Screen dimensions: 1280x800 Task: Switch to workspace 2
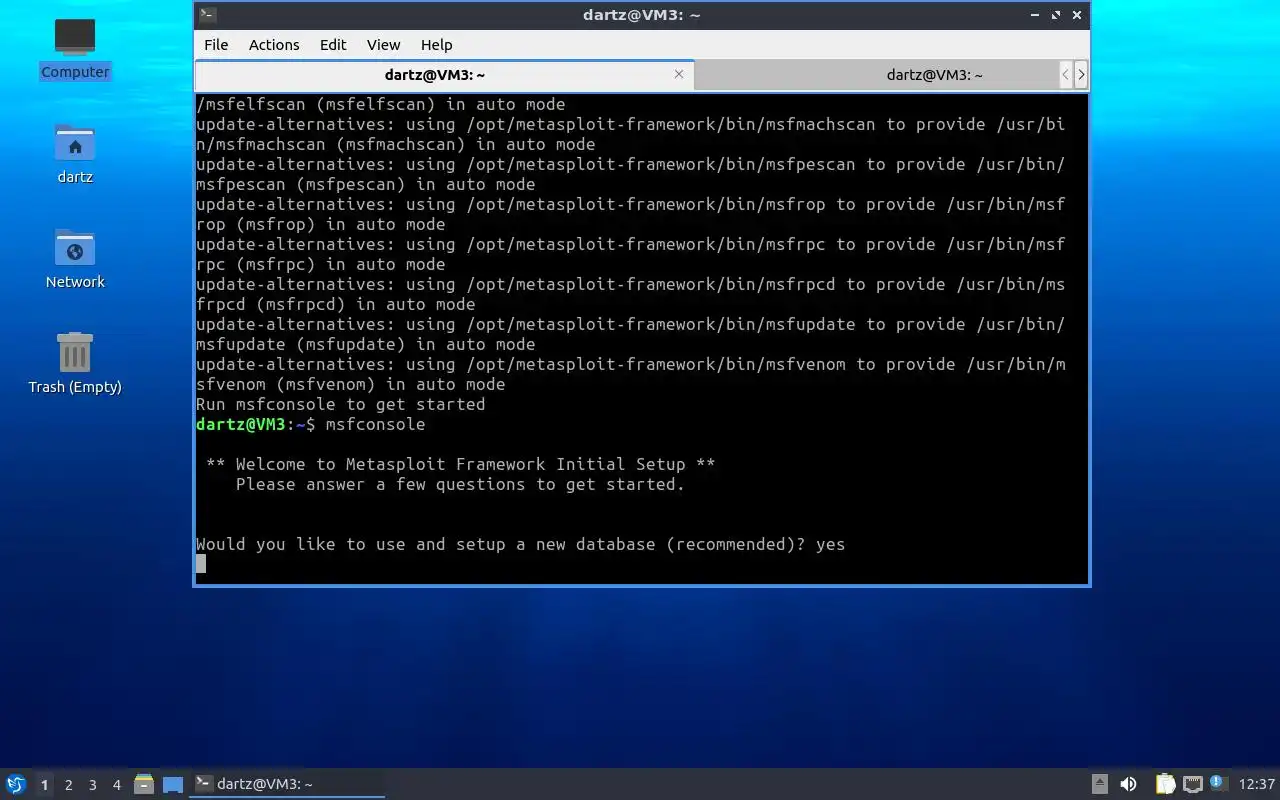pyautogui.click(x=68, y=785)
